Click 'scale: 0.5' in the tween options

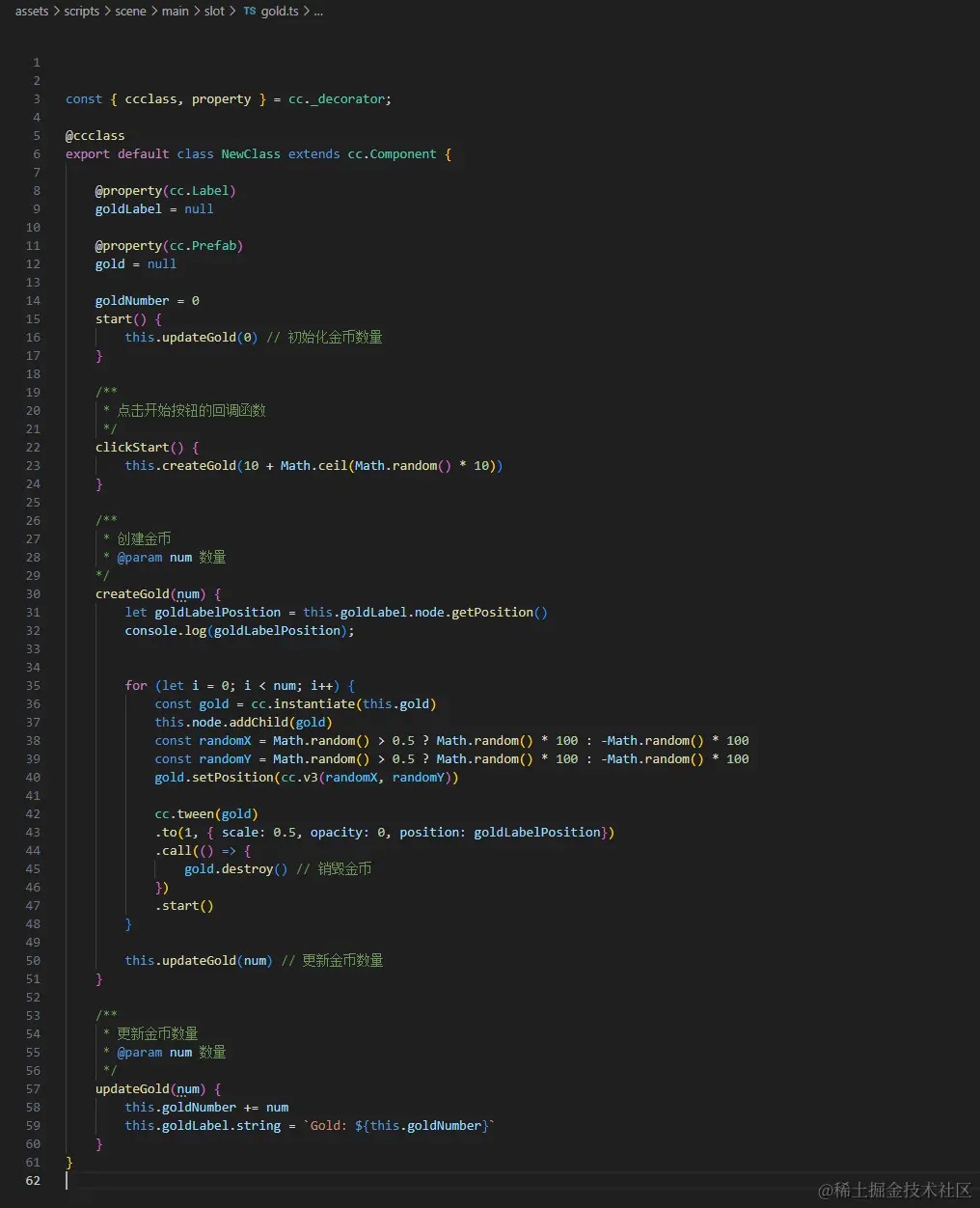(x=259, y=833)
